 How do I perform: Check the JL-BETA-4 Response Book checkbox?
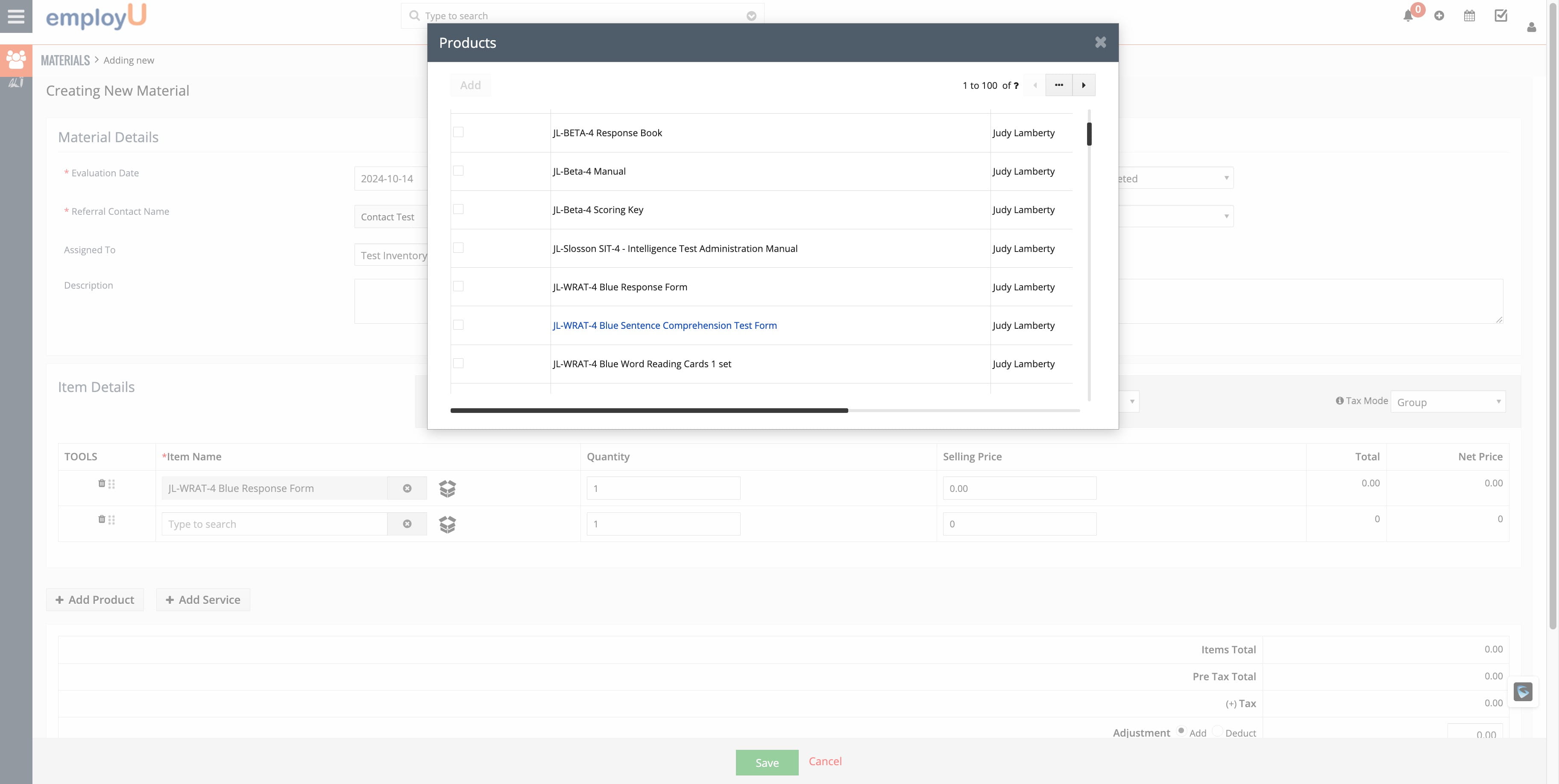pos(458,132)
